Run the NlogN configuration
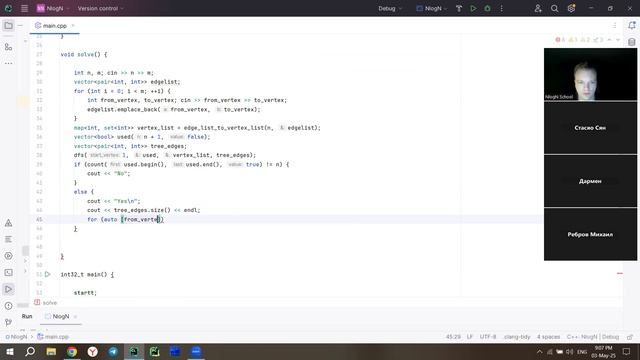This screenshot has width=640, height=360. [473, 8]
